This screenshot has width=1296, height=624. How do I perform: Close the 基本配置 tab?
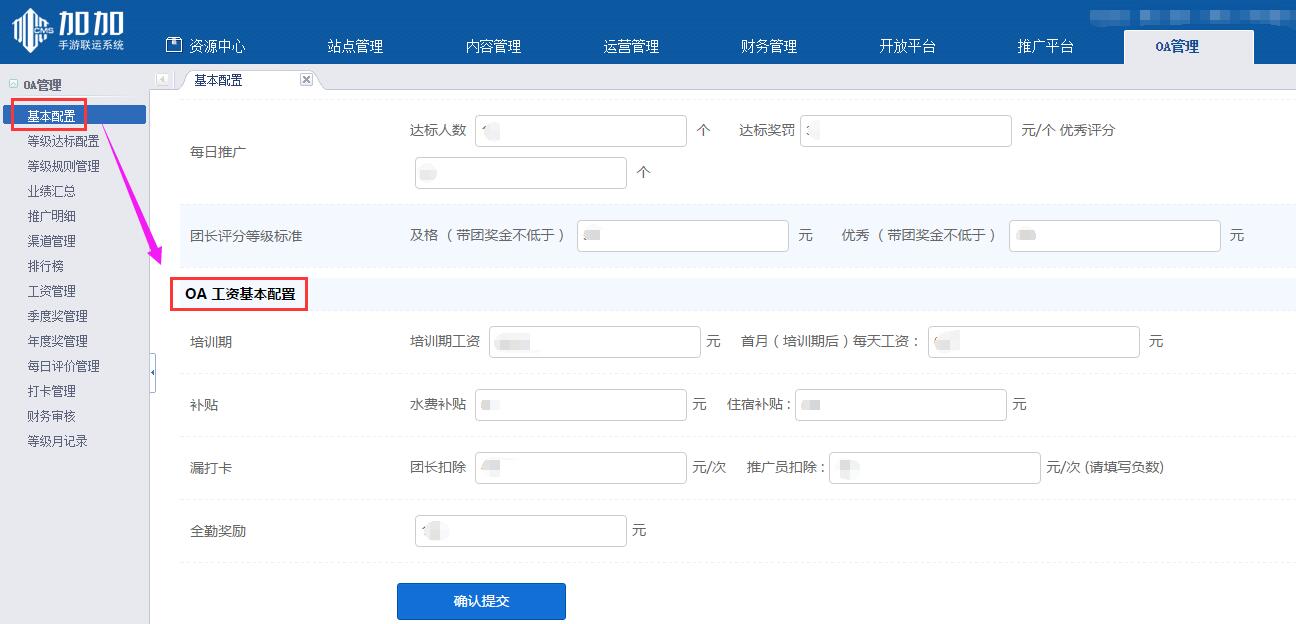click(x=306, y=80)
